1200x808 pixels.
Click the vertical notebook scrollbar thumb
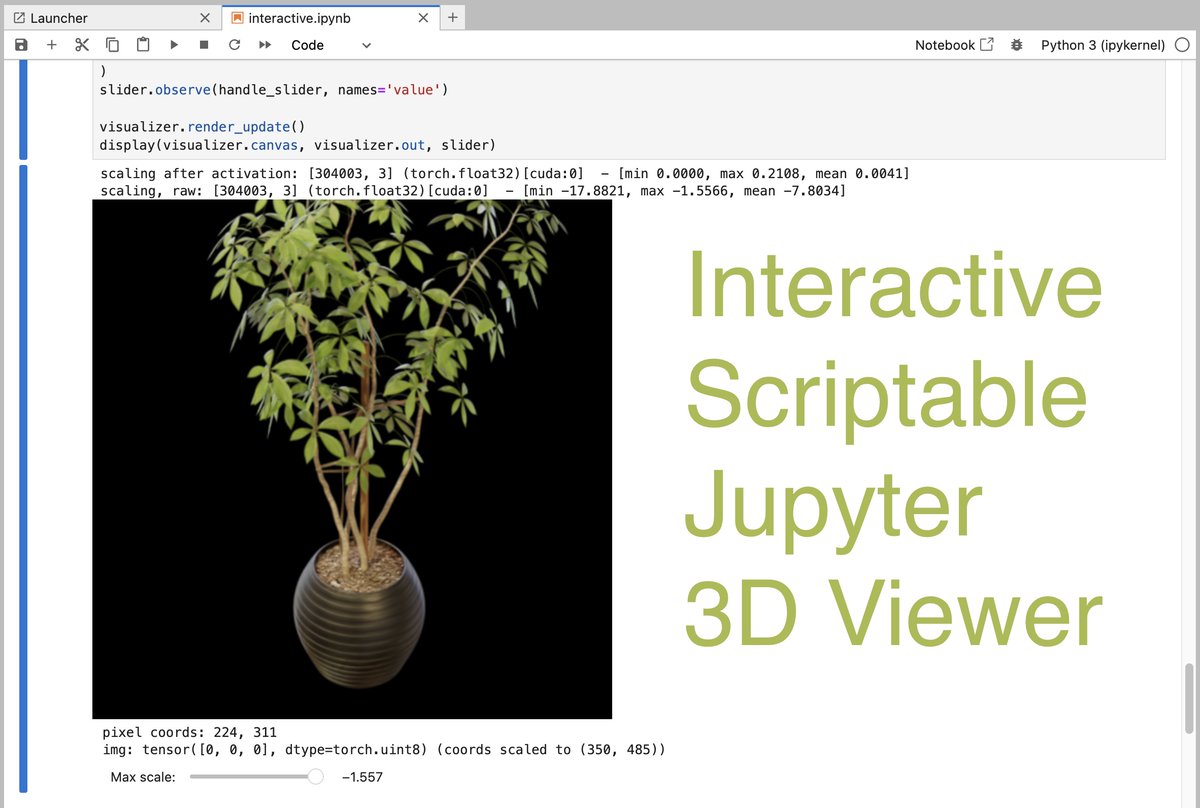point(1189,699)
